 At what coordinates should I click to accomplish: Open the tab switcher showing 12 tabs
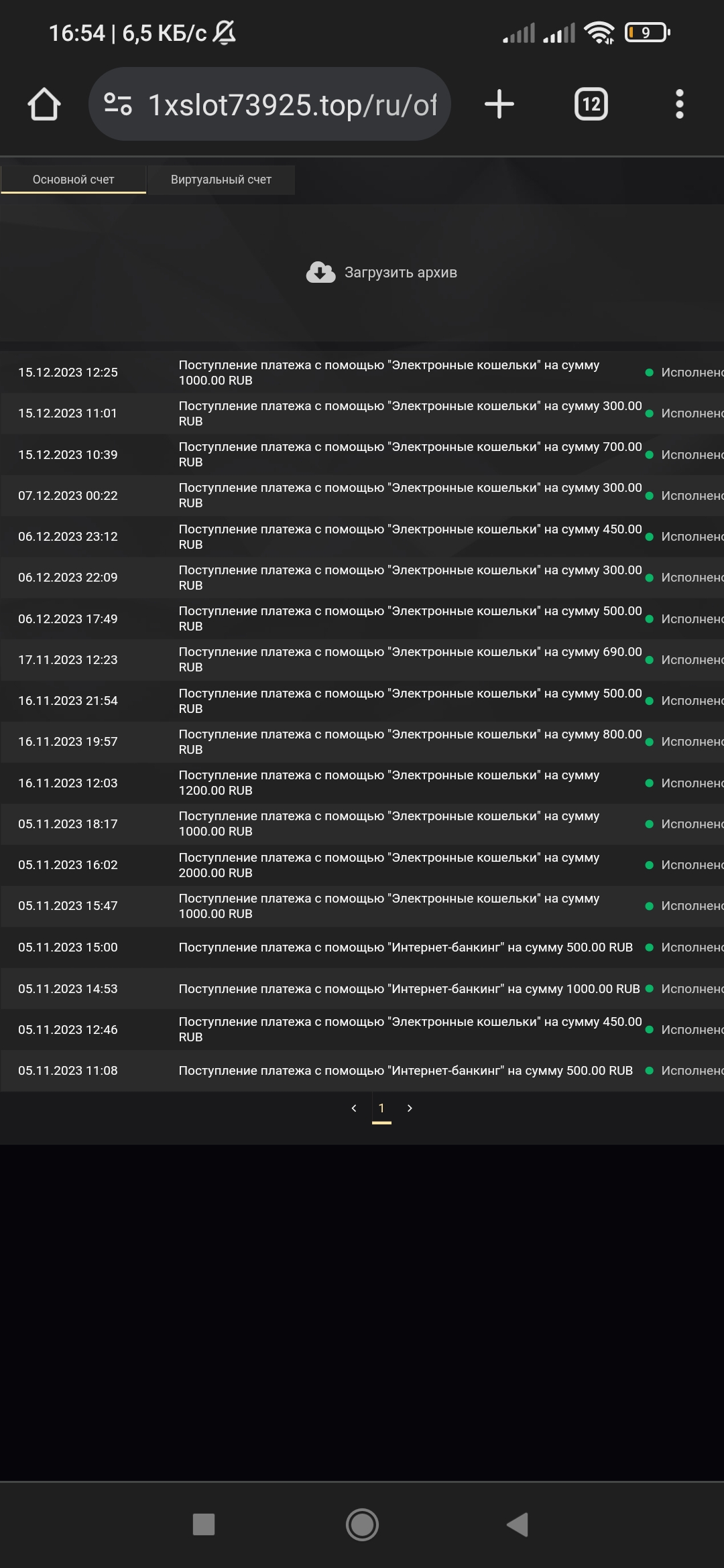pyautogui.click(x=591, y=104)
